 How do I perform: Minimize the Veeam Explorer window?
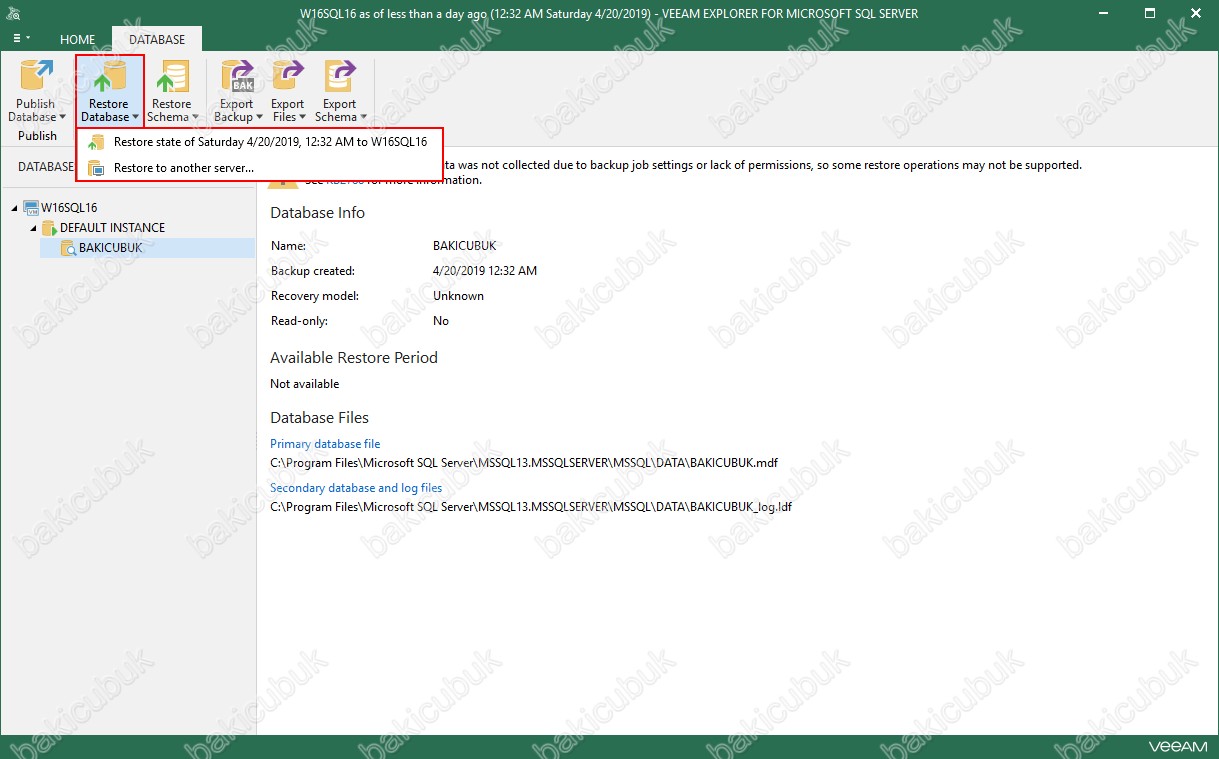tap(1105, 13)
